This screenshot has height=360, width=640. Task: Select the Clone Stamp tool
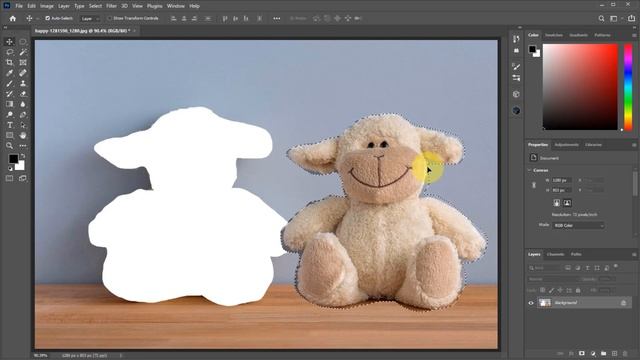click(23, 83)
